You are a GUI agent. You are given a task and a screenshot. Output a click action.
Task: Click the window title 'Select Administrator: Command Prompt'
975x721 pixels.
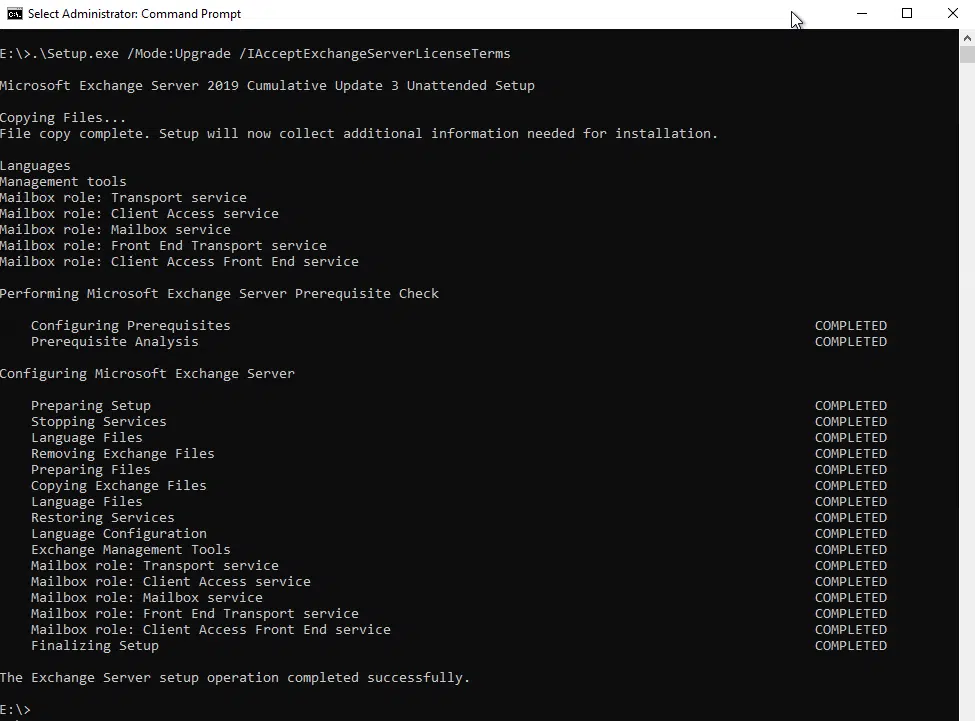point(134,14)
